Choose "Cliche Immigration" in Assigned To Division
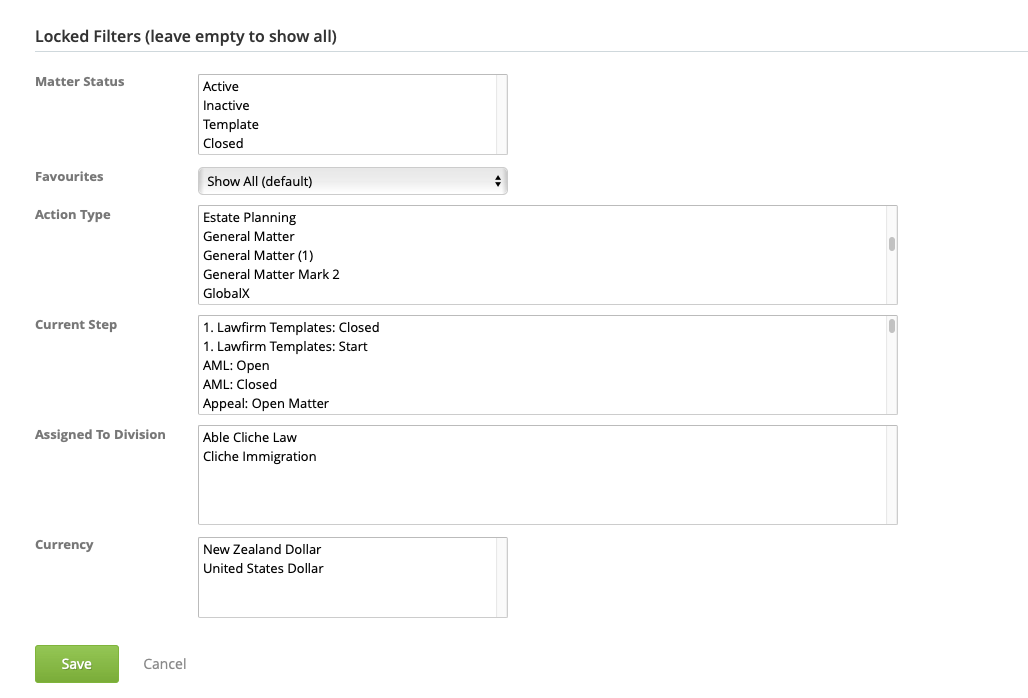1028x698 pixels. [259, 456]
